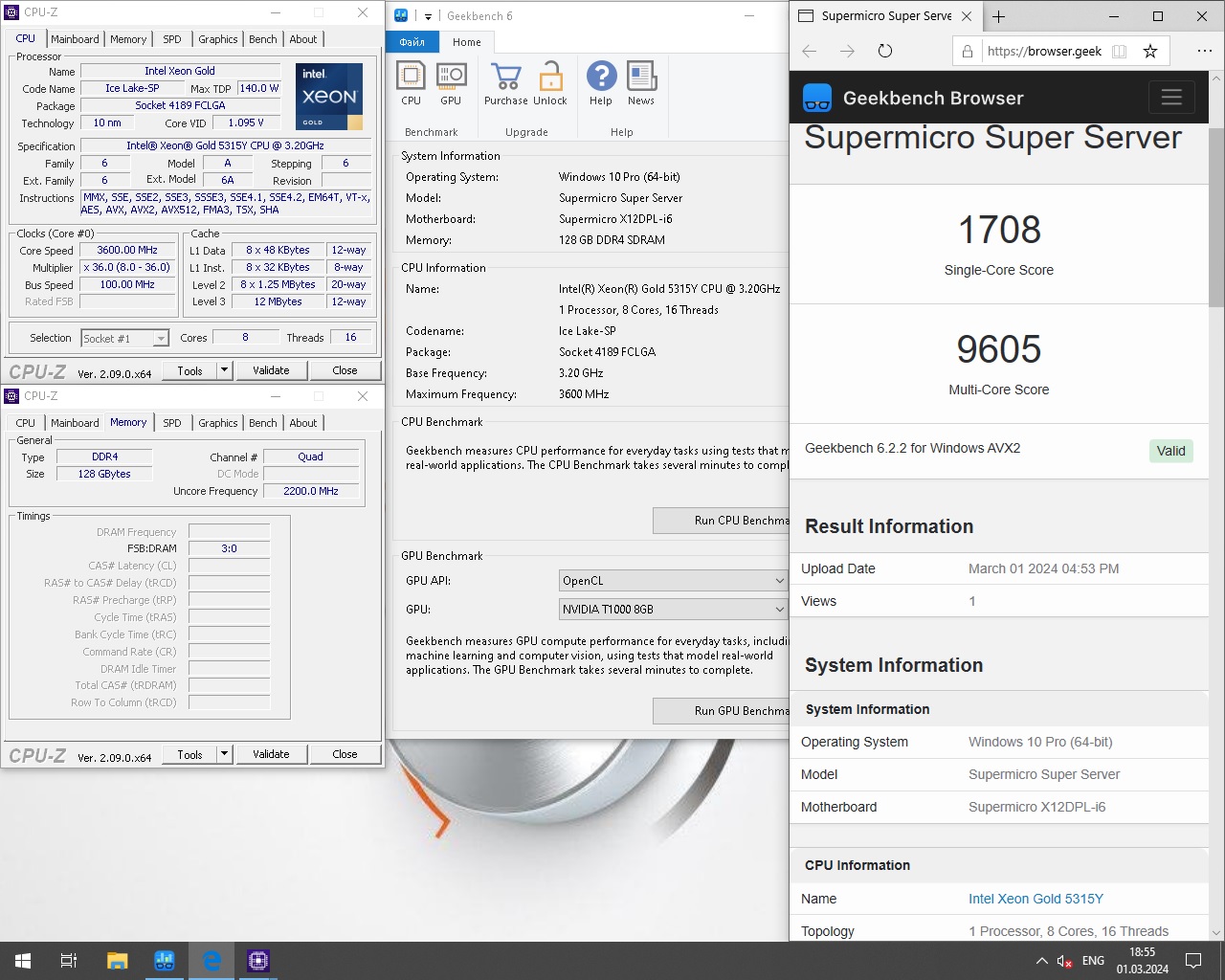The height and width of the screenshot is (980, 1225).
Task: Click Close button in bottom CPU-Z window
Action: 345,754
